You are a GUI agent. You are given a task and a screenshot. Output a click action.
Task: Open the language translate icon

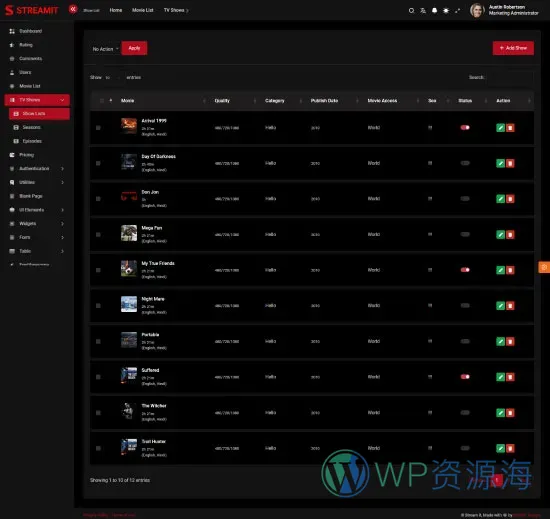pos(423,11)
